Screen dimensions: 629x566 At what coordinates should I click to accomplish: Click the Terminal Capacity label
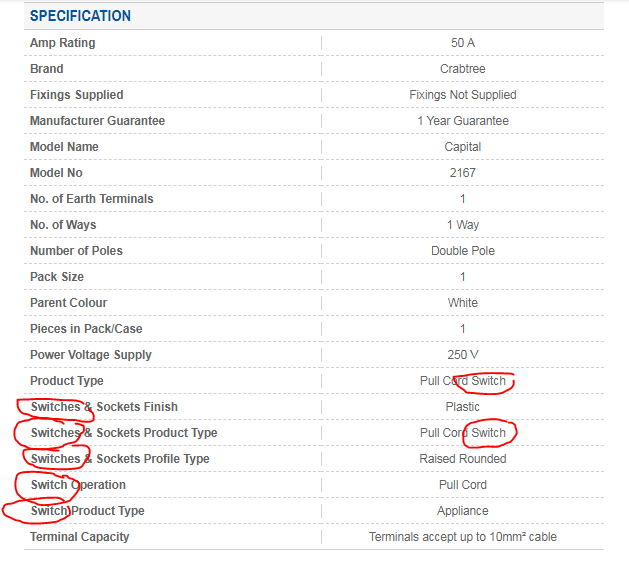(80, 537)
